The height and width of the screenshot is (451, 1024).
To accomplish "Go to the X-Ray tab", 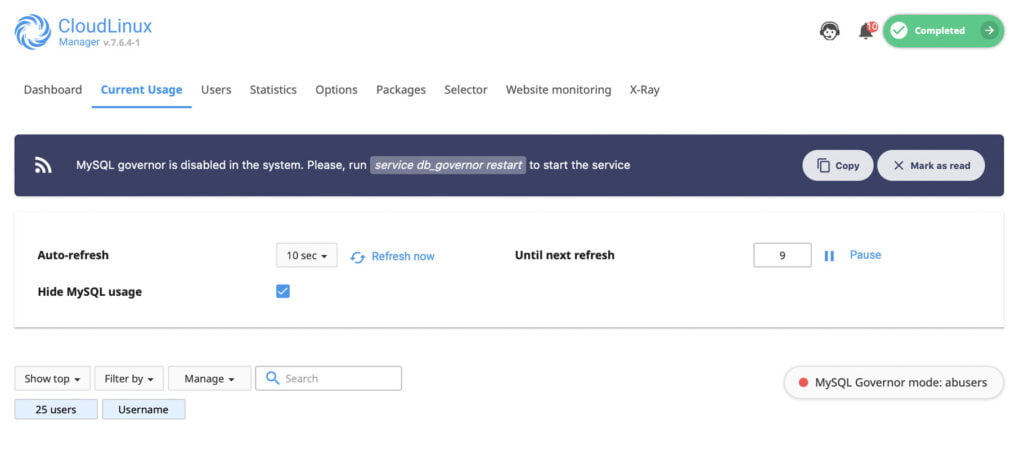I will click(645, 90).
